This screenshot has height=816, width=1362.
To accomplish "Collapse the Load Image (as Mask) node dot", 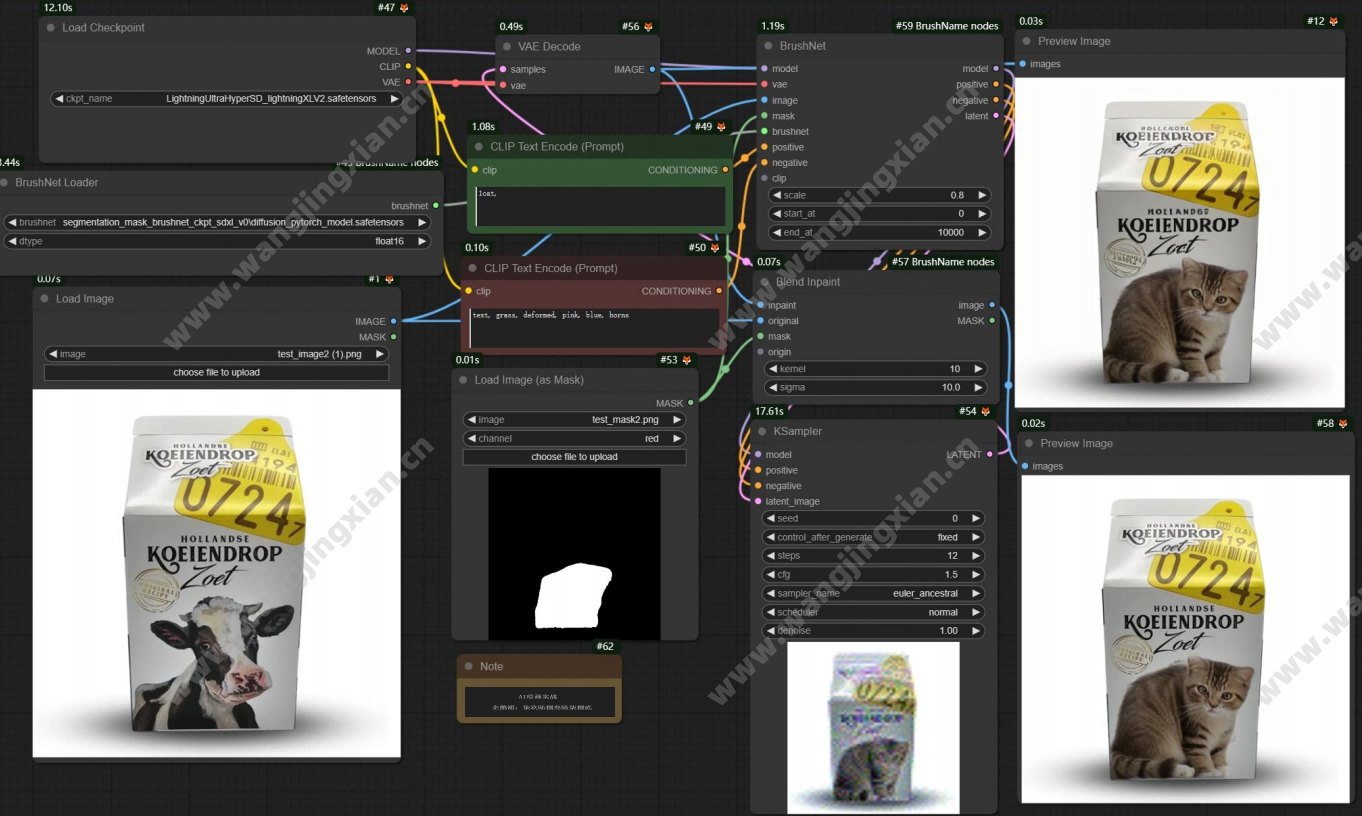I will click(463, 380).
